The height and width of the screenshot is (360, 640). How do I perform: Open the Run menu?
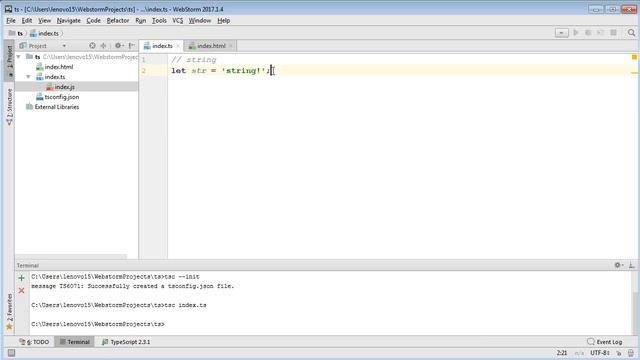(x=140, y=20)
